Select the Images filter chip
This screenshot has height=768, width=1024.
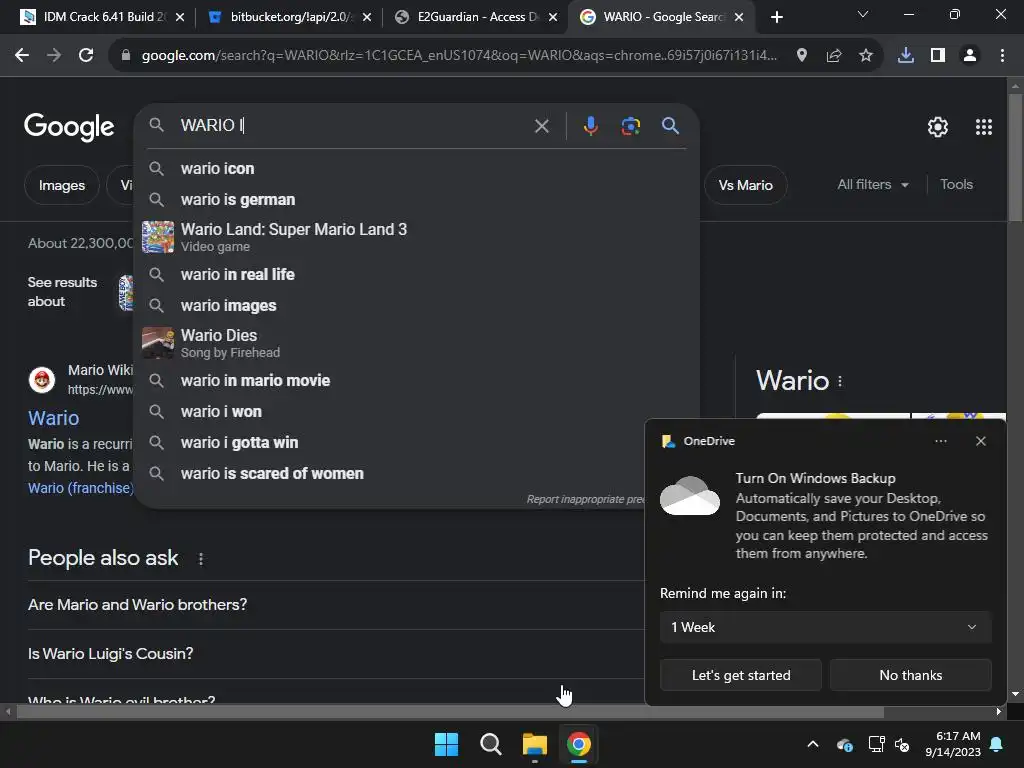pos(62,185)
